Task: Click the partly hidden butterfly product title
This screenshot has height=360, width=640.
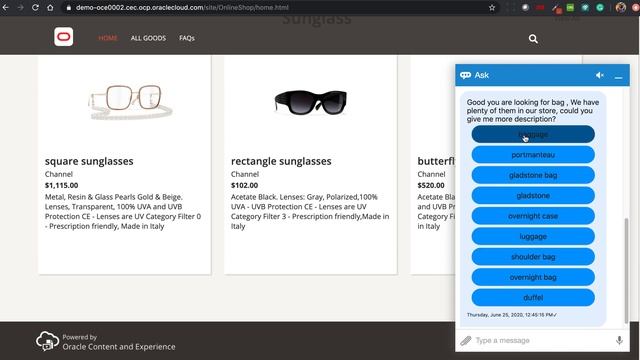Action: (436, 161)
